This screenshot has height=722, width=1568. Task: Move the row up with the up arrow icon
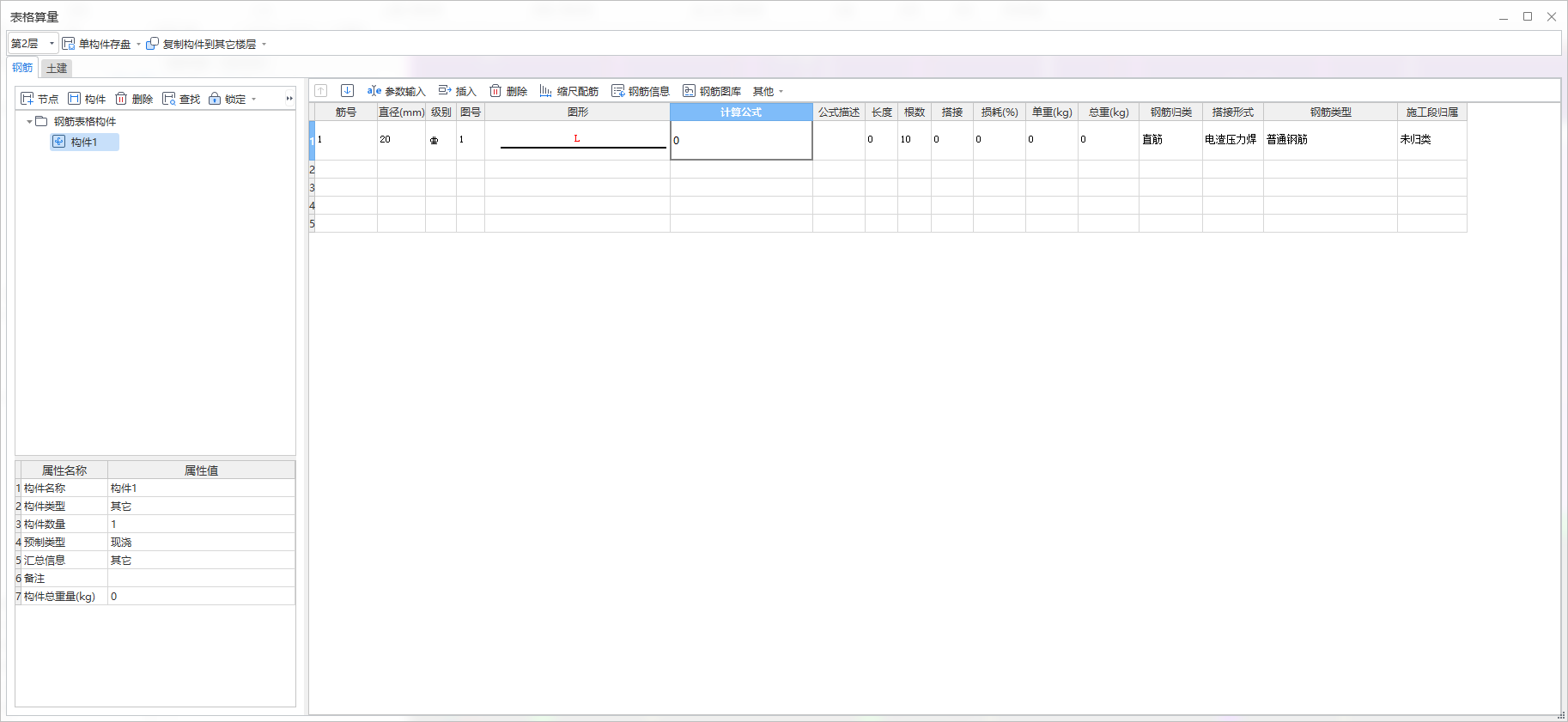[321, 91]
